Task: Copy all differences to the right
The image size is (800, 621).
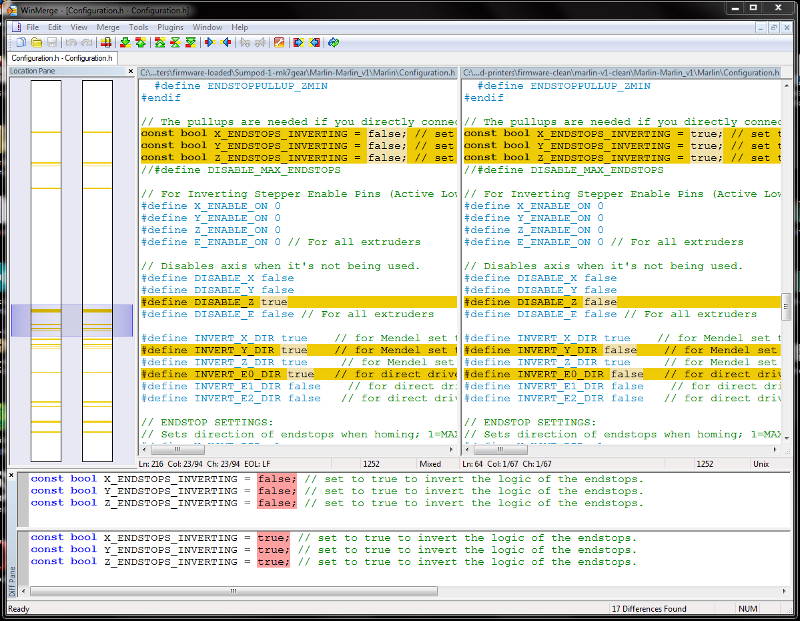Action: (x=298, y=42)
